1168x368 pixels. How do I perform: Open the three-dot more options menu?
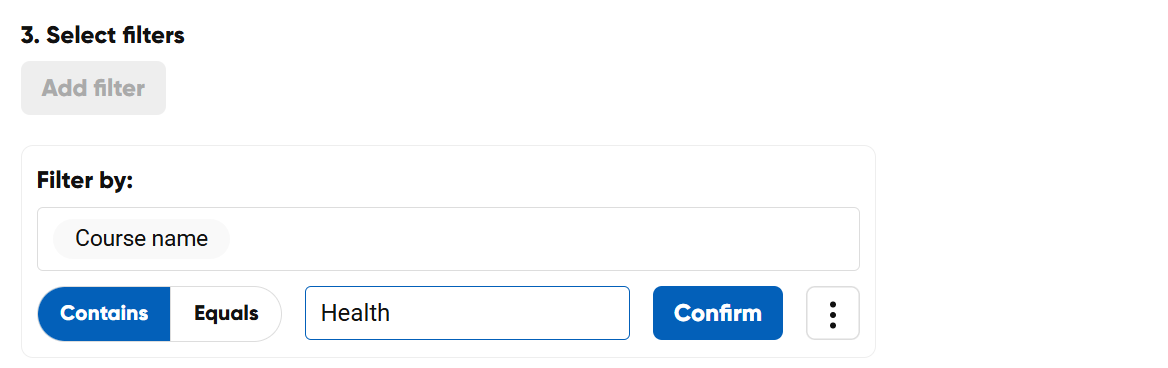(833, 313)
